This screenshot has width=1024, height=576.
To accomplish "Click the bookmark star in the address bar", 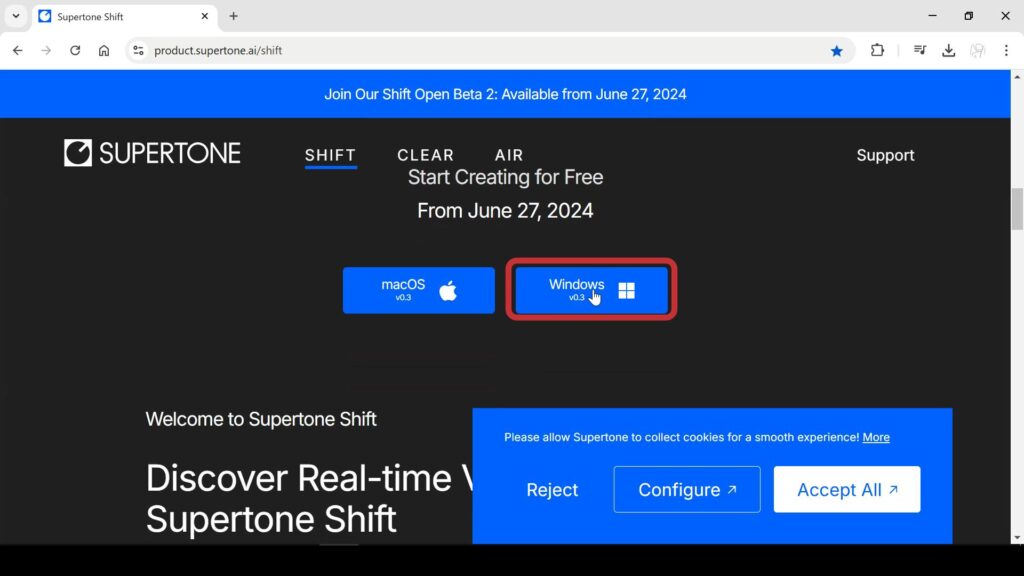I will pyautogui.click(x=837, y=51).
